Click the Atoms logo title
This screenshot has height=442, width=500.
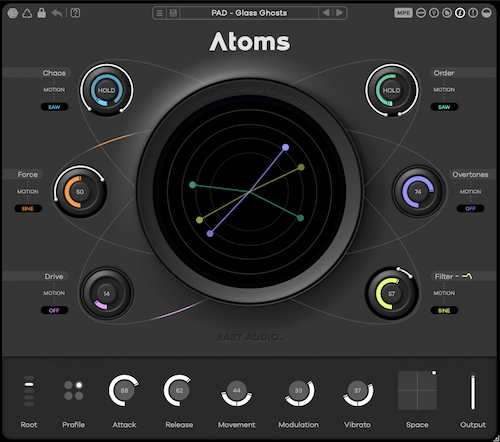coord(250,42)
